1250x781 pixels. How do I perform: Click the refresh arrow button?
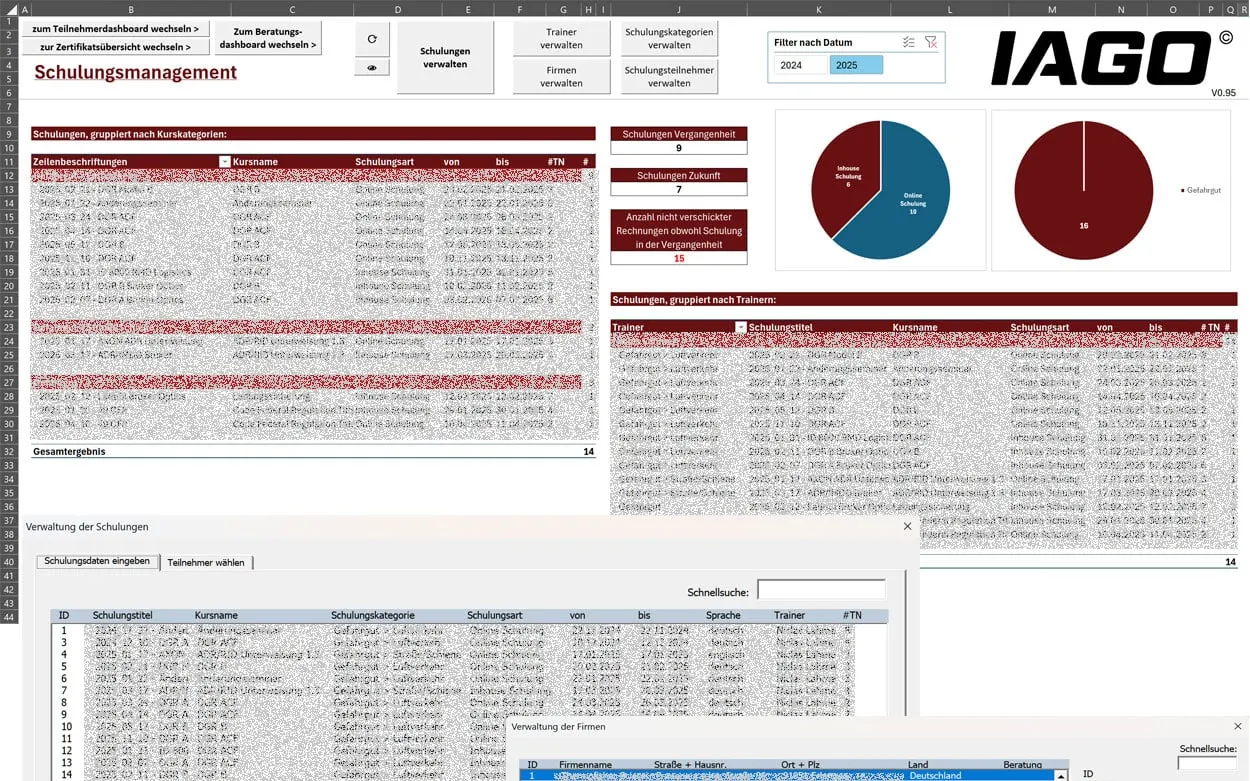pos(372,39)
